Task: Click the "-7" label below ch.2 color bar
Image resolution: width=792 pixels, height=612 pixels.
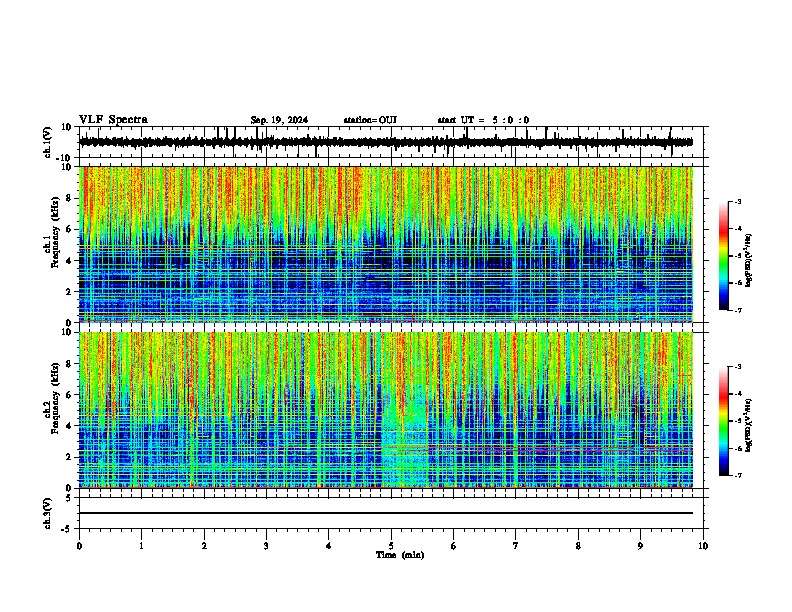Action: click(x=738, y=476)
